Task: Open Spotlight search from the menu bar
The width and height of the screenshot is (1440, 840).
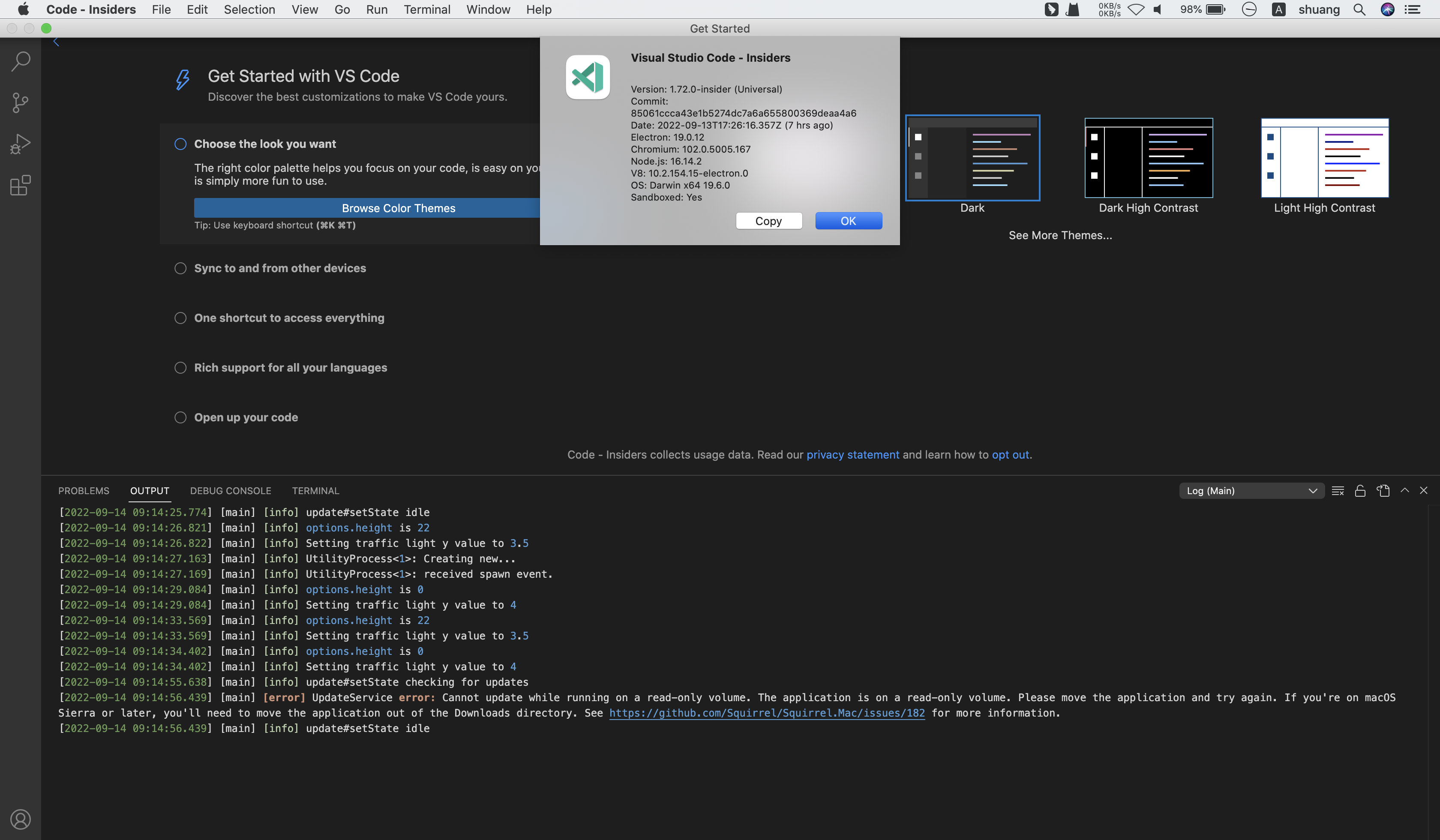Action: (x=1359, y=10)
